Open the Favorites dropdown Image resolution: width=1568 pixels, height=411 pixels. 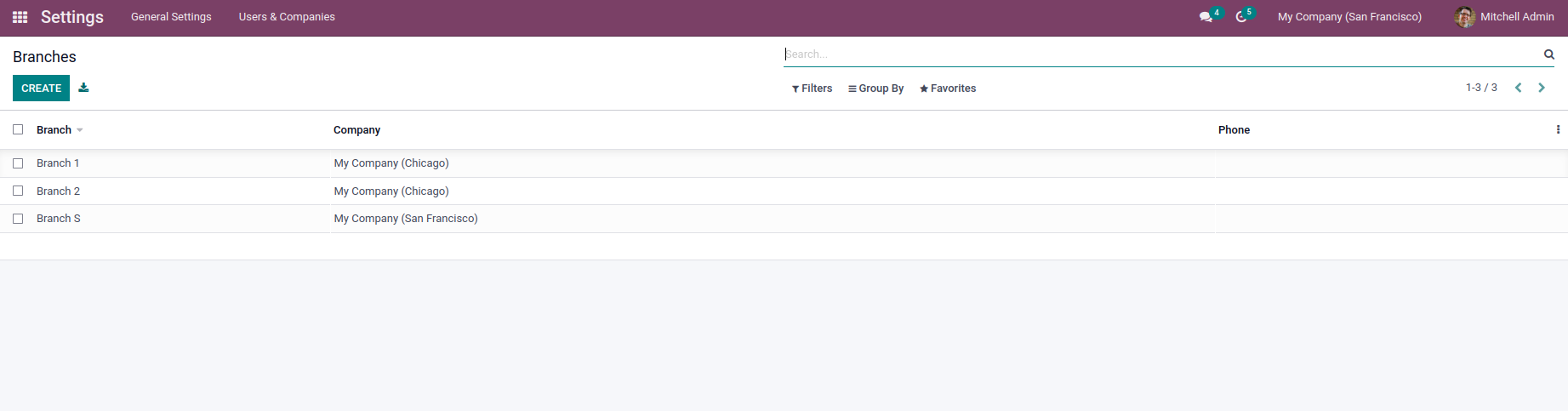click(x=948, y=88)
